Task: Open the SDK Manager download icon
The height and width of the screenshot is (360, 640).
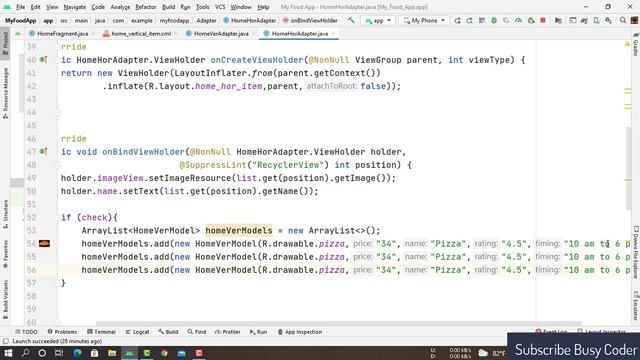Action: (x=609, y=20)
